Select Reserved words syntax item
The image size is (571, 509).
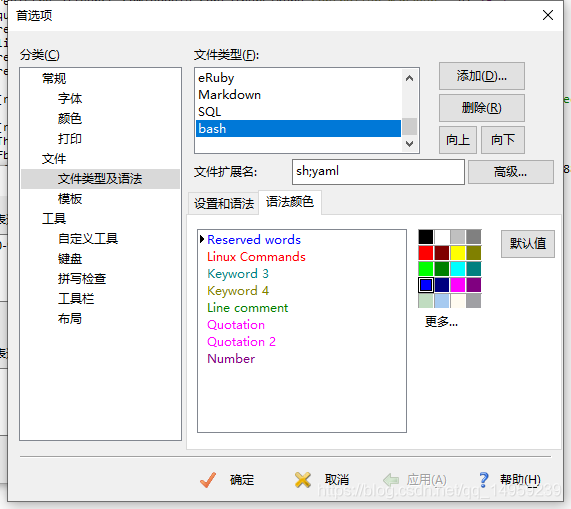254,240
